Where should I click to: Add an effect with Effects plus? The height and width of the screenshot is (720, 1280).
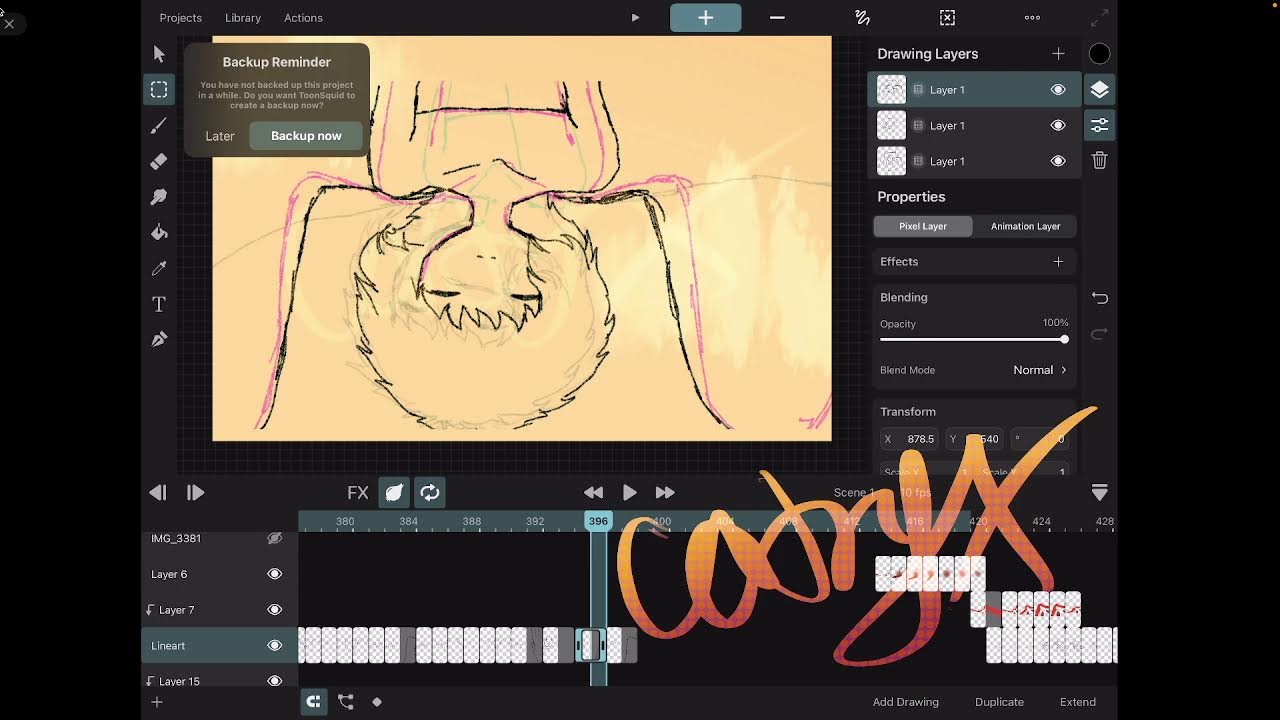coord(1058,261)
